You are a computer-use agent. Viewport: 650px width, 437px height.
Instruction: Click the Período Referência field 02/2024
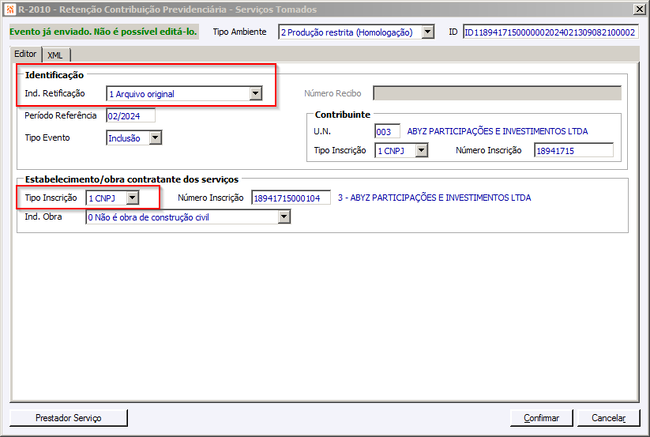(x=131, y=116)
